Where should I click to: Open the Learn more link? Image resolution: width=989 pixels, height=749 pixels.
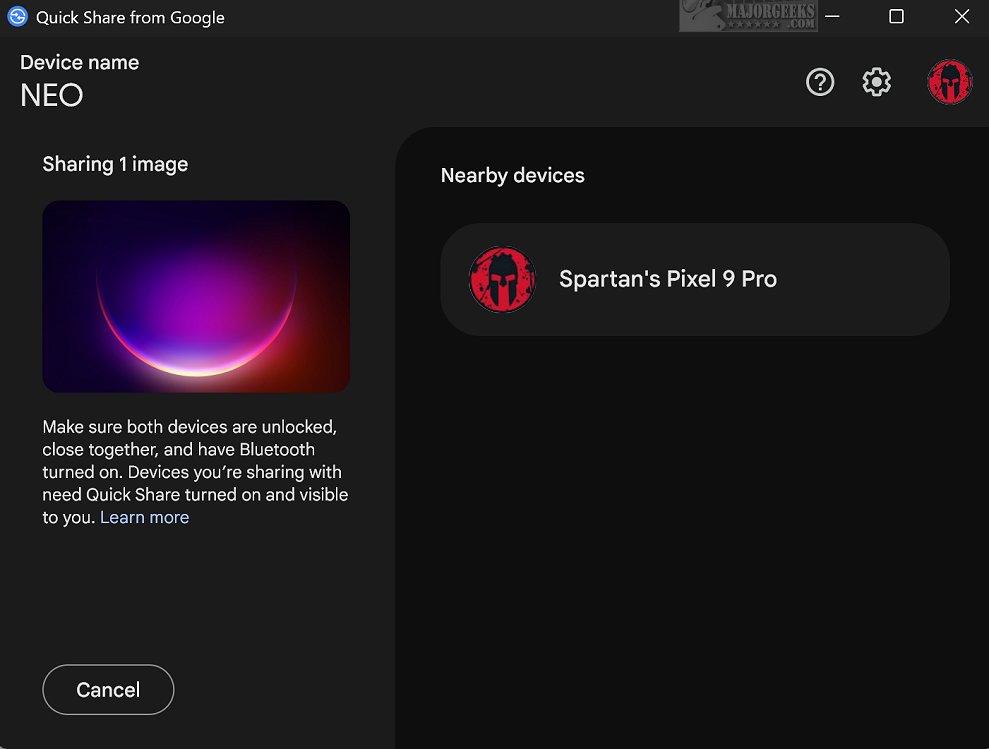(x=144, y=517)
